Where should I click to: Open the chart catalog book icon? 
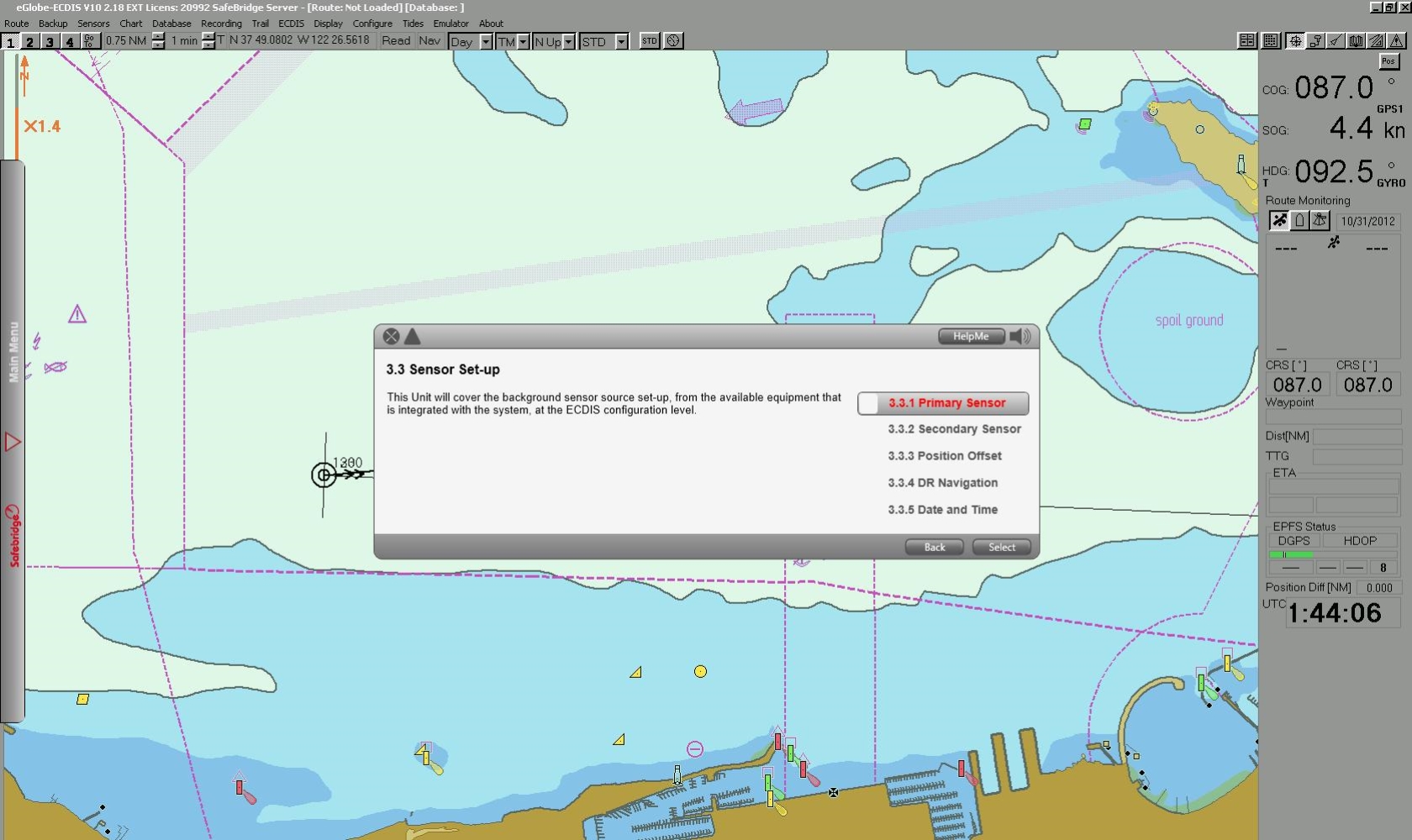(x=1356, y=40)
